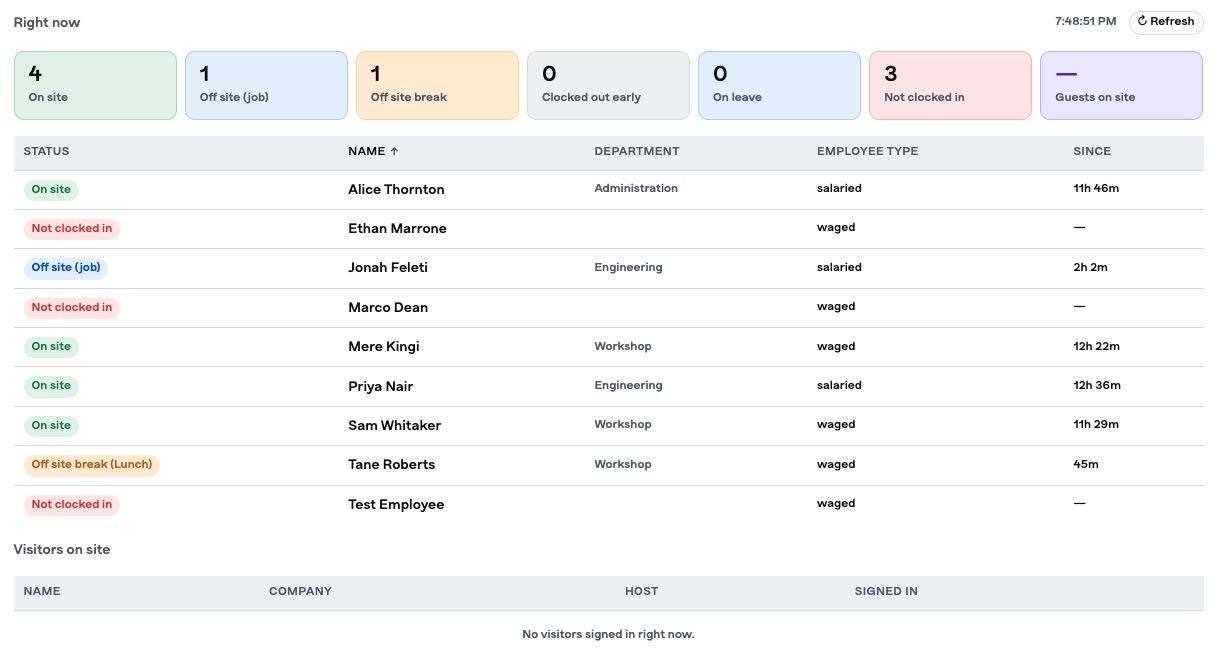Select Mere Kingi in the list
The width and height of the screenshot is (1220, 667).
[x=384, y=347]
